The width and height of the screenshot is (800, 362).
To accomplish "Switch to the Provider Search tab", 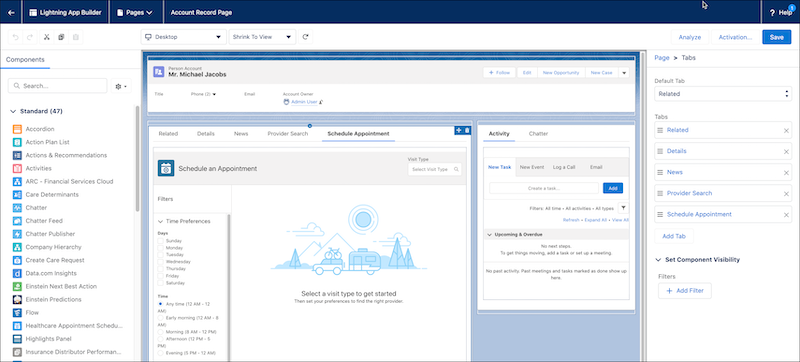I will 288,134.
